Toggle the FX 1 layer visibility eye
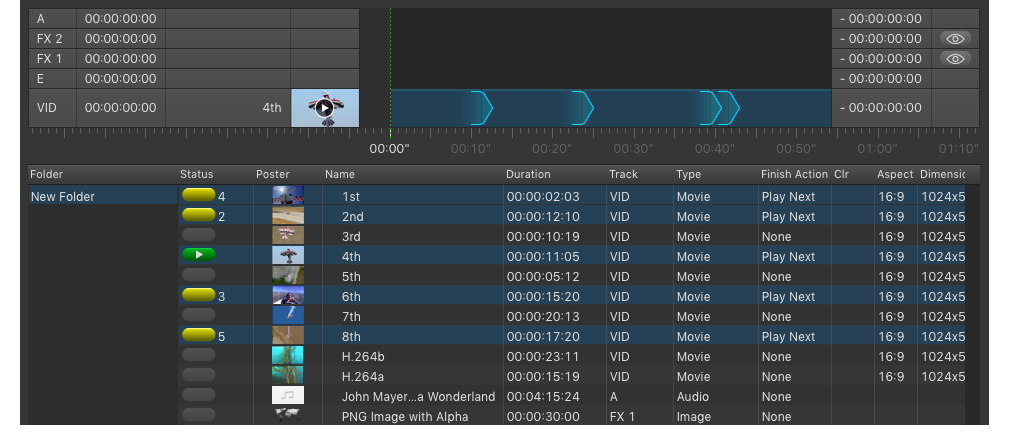 955,59
